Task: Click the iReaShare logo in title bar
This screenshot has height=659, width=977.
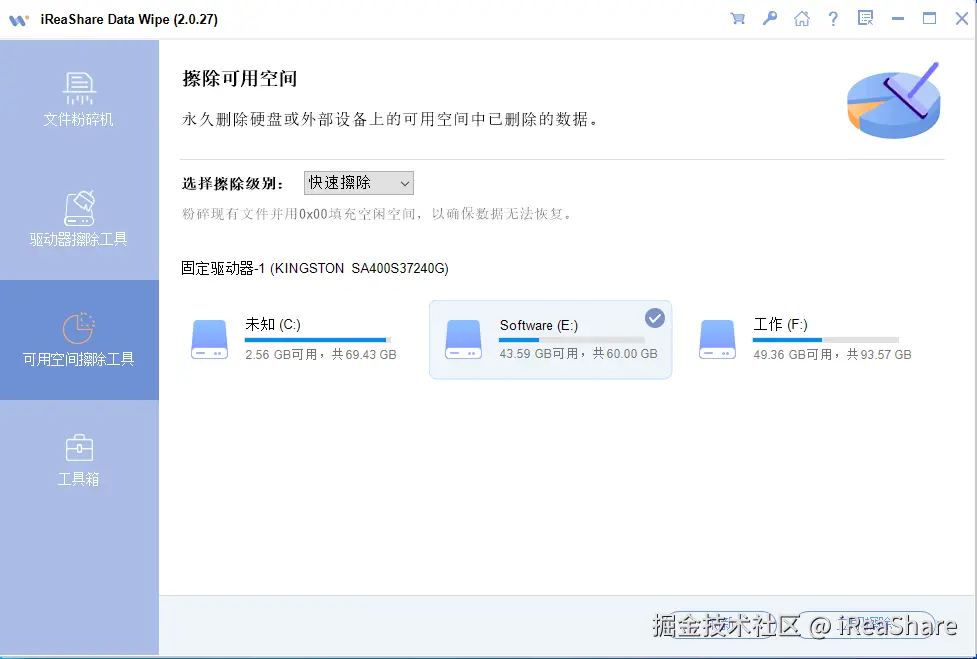Action: point(18,18)
